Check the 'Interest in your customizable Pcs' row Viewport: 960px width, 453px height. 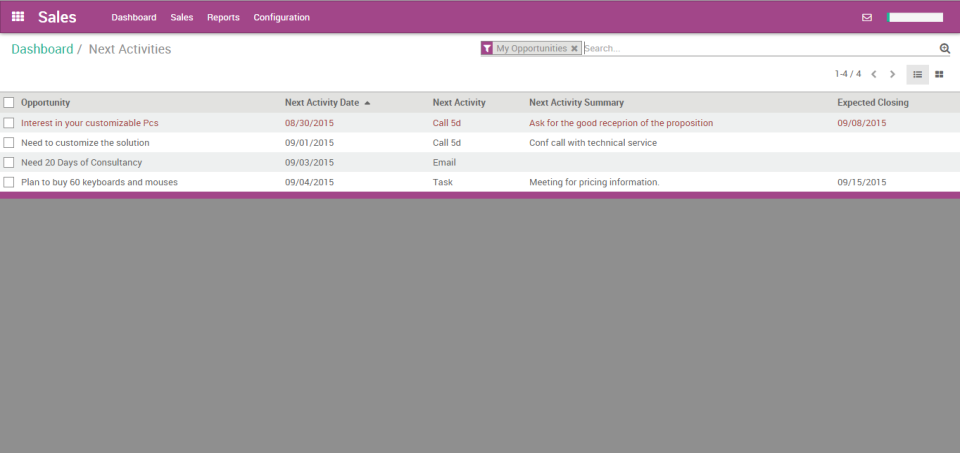click(x=9, y=123)
